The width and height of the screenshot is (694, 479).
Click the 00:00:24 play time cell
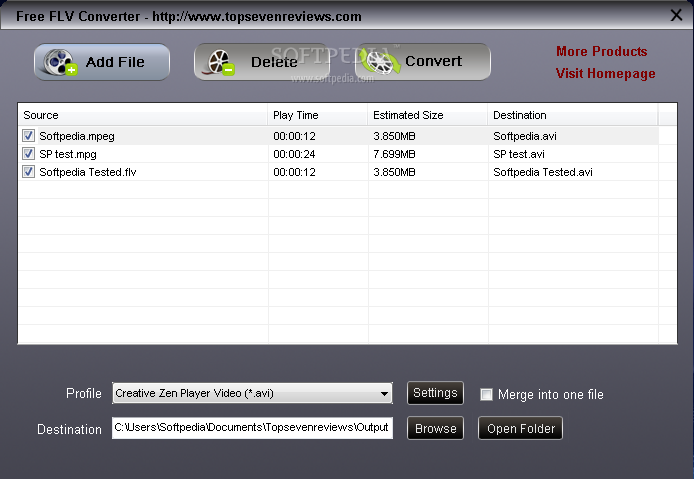click(x=294, y=154)
